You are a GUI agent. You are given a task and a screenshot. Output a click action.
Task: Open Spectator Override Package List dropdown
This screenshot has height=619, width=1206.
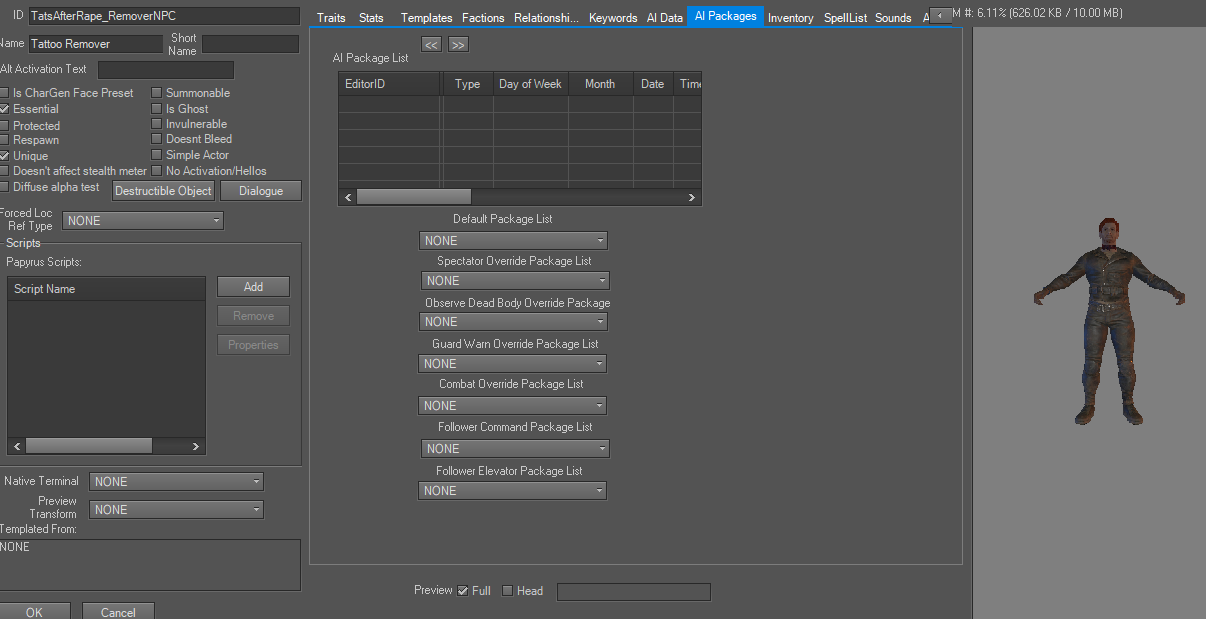click(515, 281)
